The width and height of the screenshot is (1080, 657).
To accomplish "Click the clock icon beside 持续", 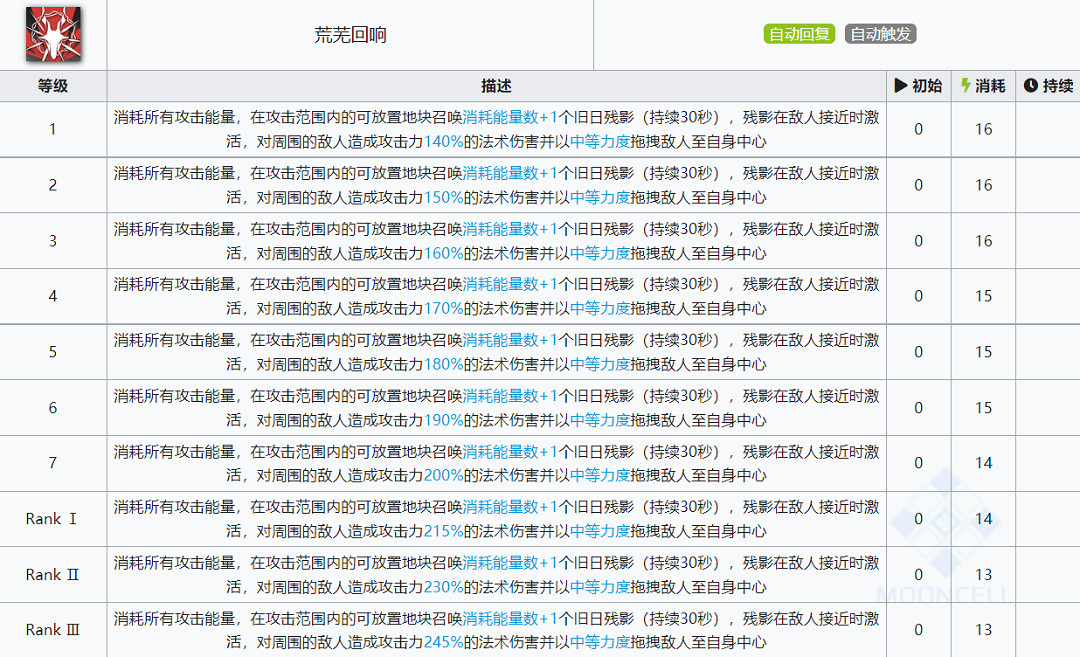I will 1030,86.
